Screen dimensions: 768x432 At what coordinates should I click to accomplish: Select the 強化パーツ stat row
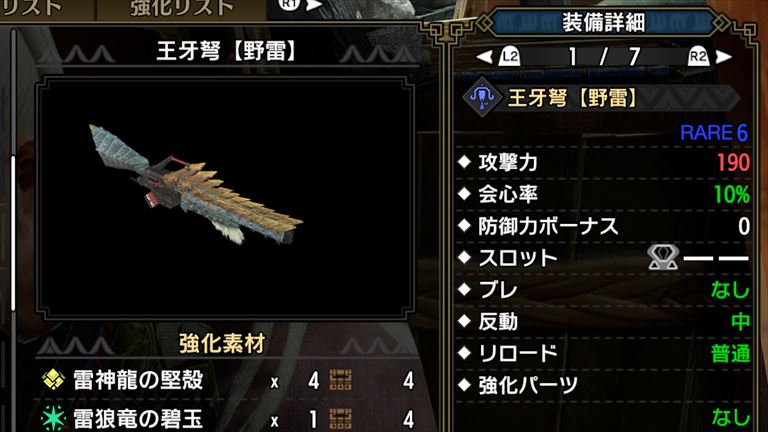coord(603,385)
